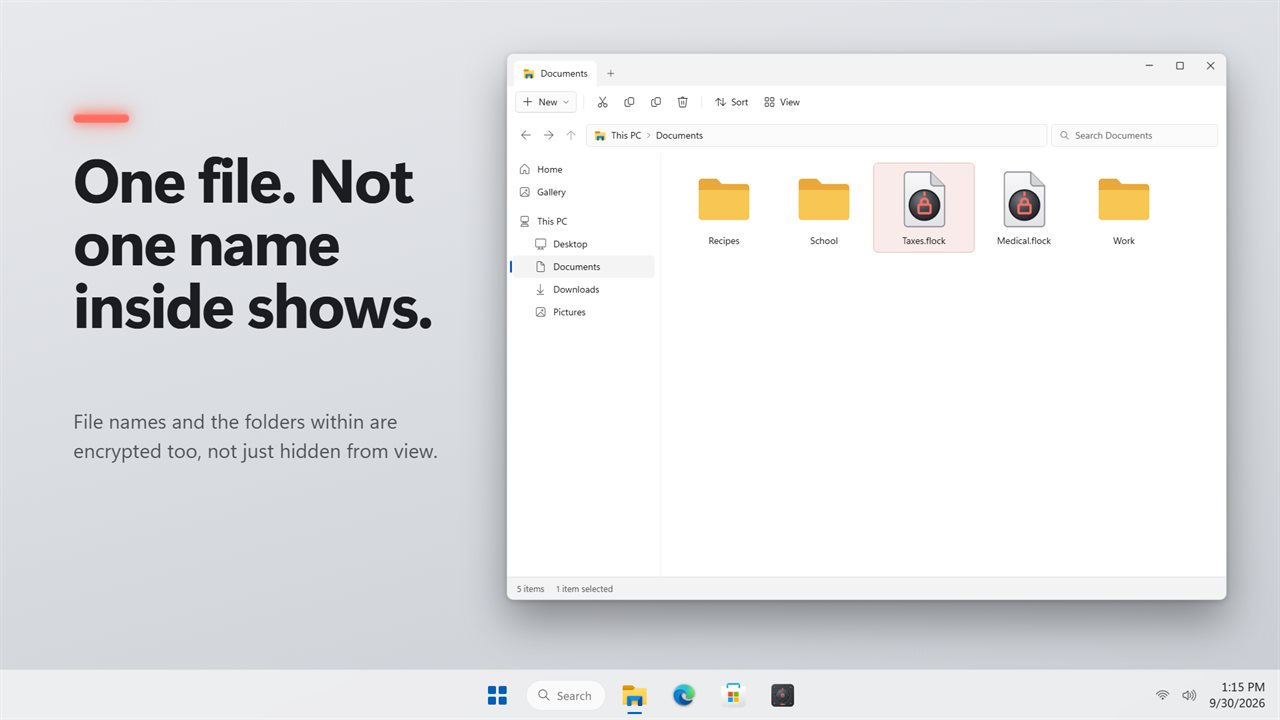Open the lock app on taskbar

click(783, 695)
